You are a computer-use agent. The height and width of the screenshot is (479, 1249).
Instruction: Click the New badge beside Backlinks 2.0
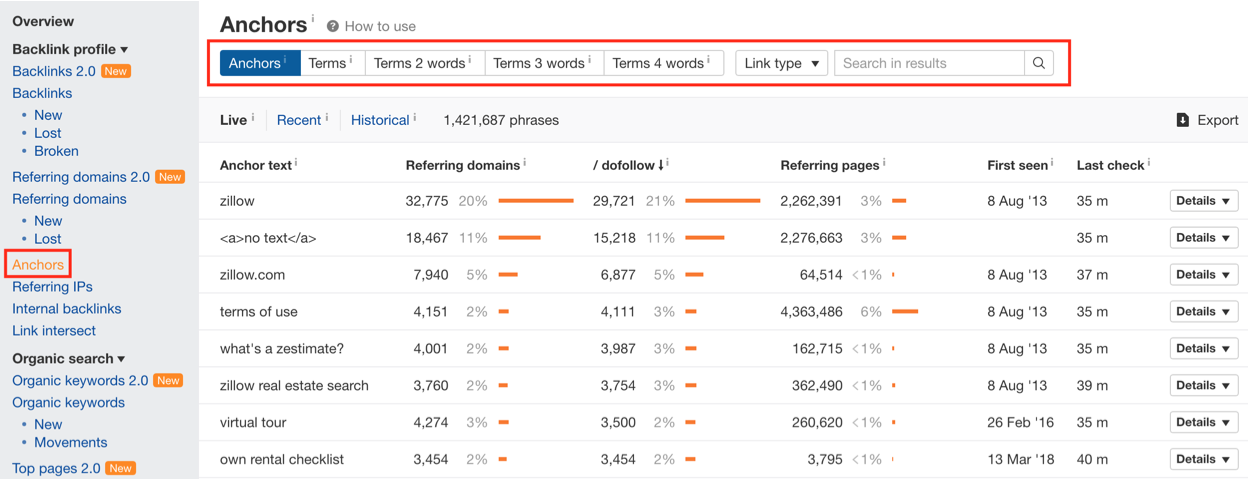pyautogui.click(x=116, y=71)
